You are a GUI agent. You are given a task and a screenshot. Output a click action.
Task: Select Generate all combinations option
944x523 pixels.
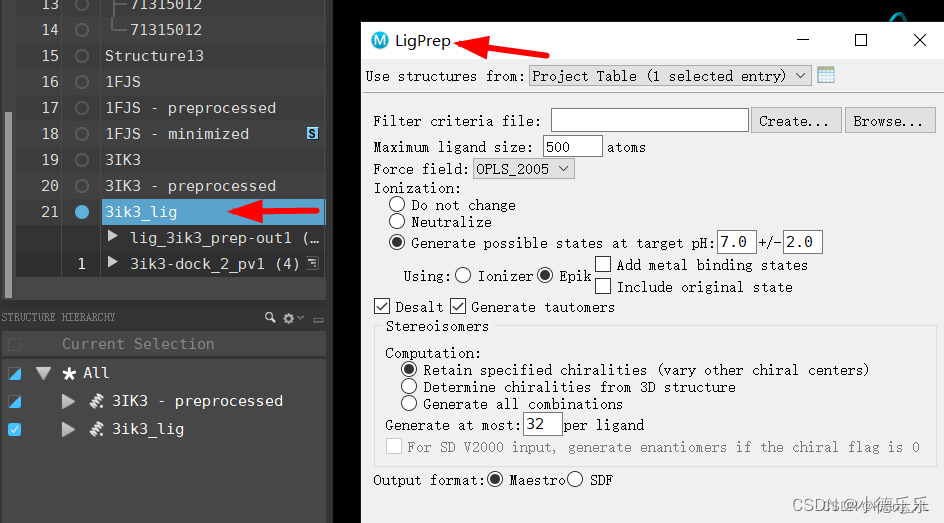[409, 403]
